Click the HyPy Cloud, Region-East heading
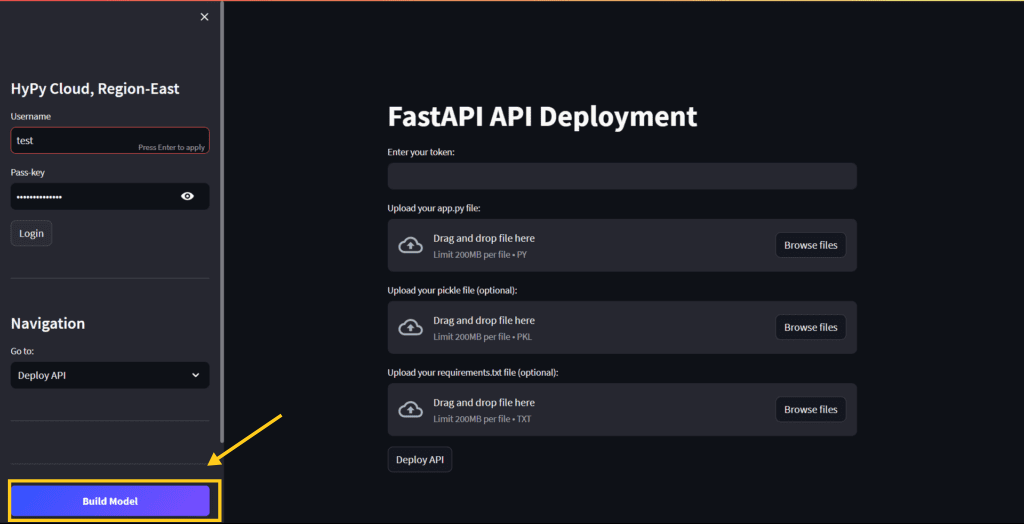This screenshot has width=1024, height=524. [95, 89]
